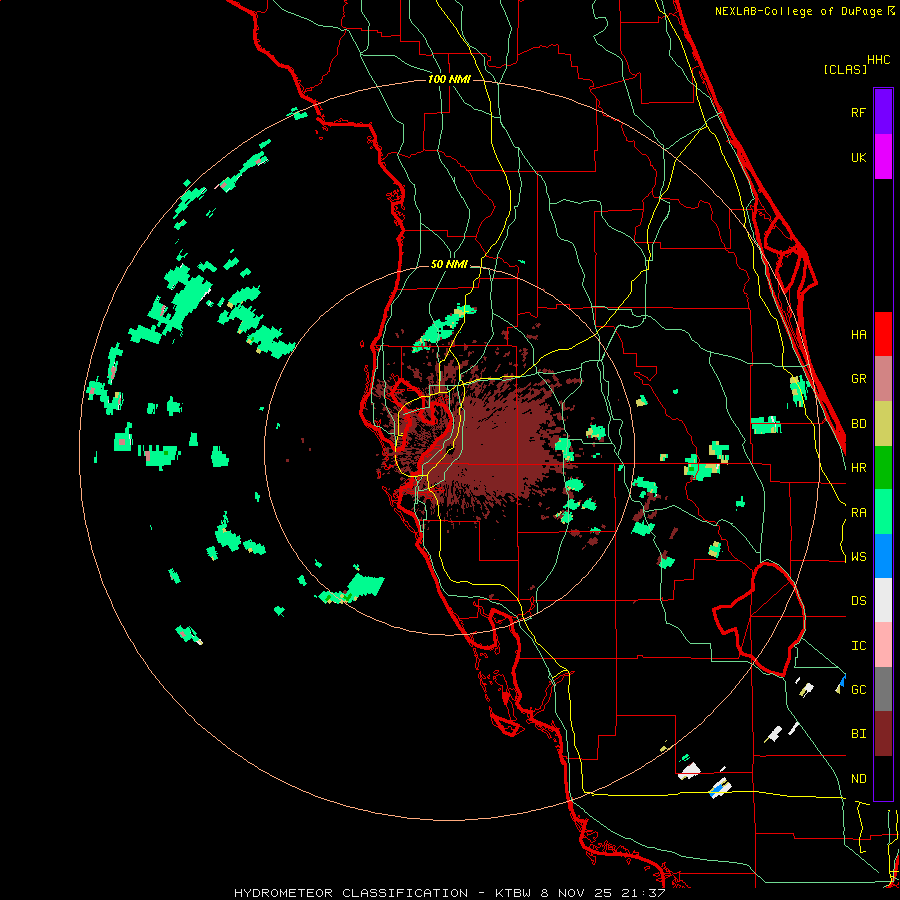Click the 'KTBW' station identifier
The image size is (900, 900).
coord(513,893)
